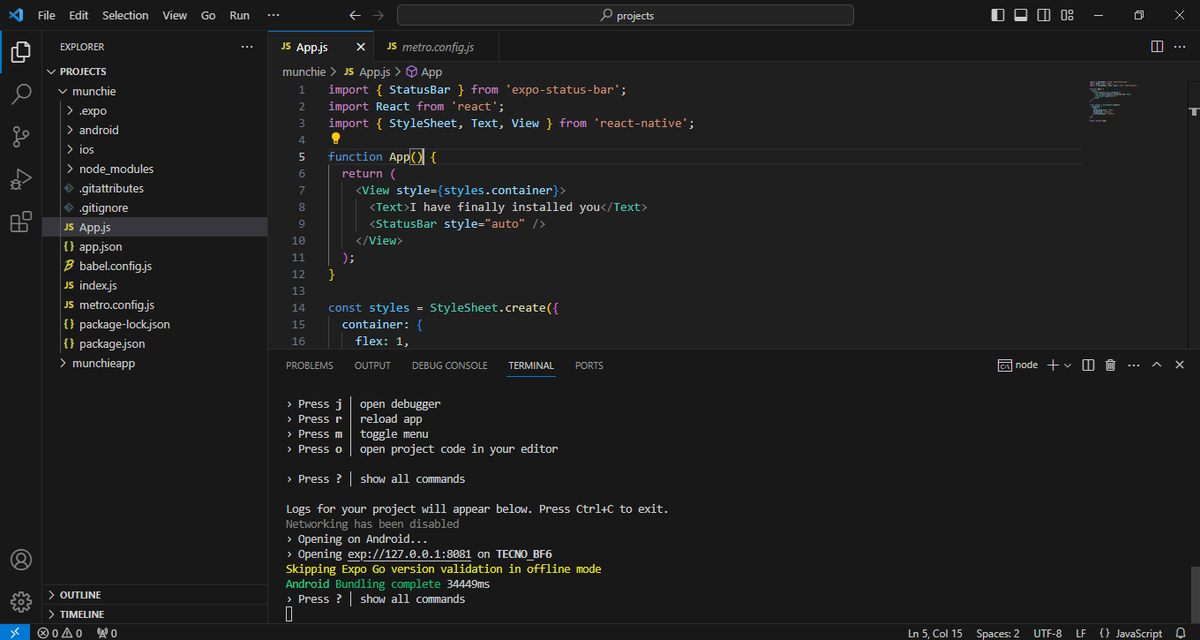Open the launch profile dropdown next to plus
This screenshot has height=640, width=1200.
pos(1068,365)
